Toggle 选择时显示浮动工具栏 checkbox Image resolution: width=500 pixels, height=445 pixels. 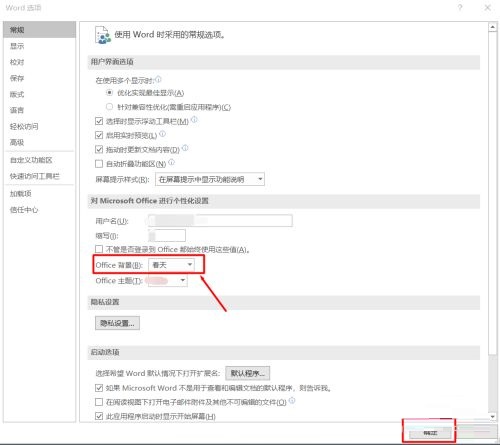pos(99,121)
